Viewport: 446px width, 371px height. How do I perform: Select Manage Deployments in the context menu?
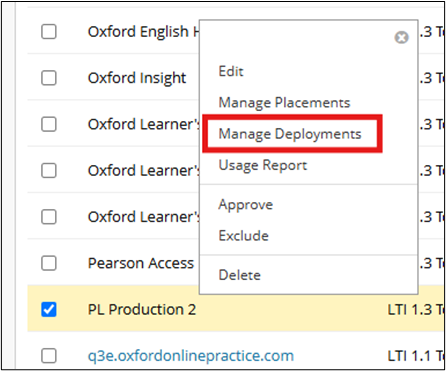pos(290,134)
